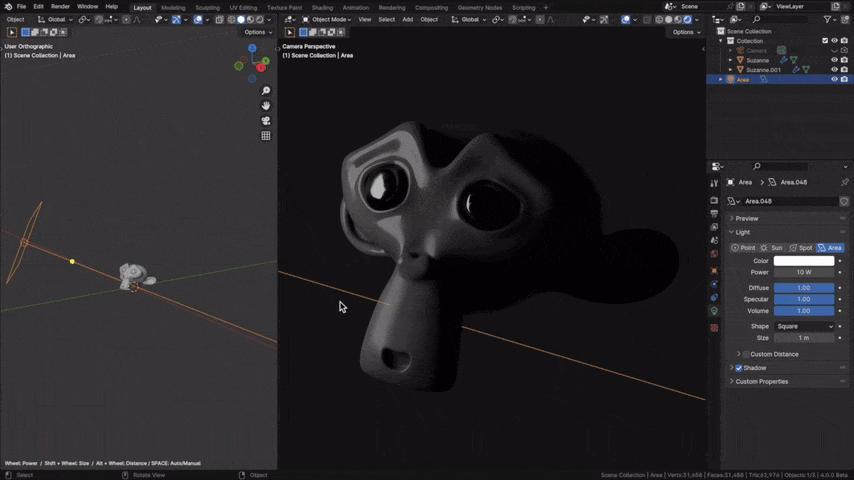854x480 pixels.
Task: Switch to the Modeling workspace tab
Action: tap(173, 8)
